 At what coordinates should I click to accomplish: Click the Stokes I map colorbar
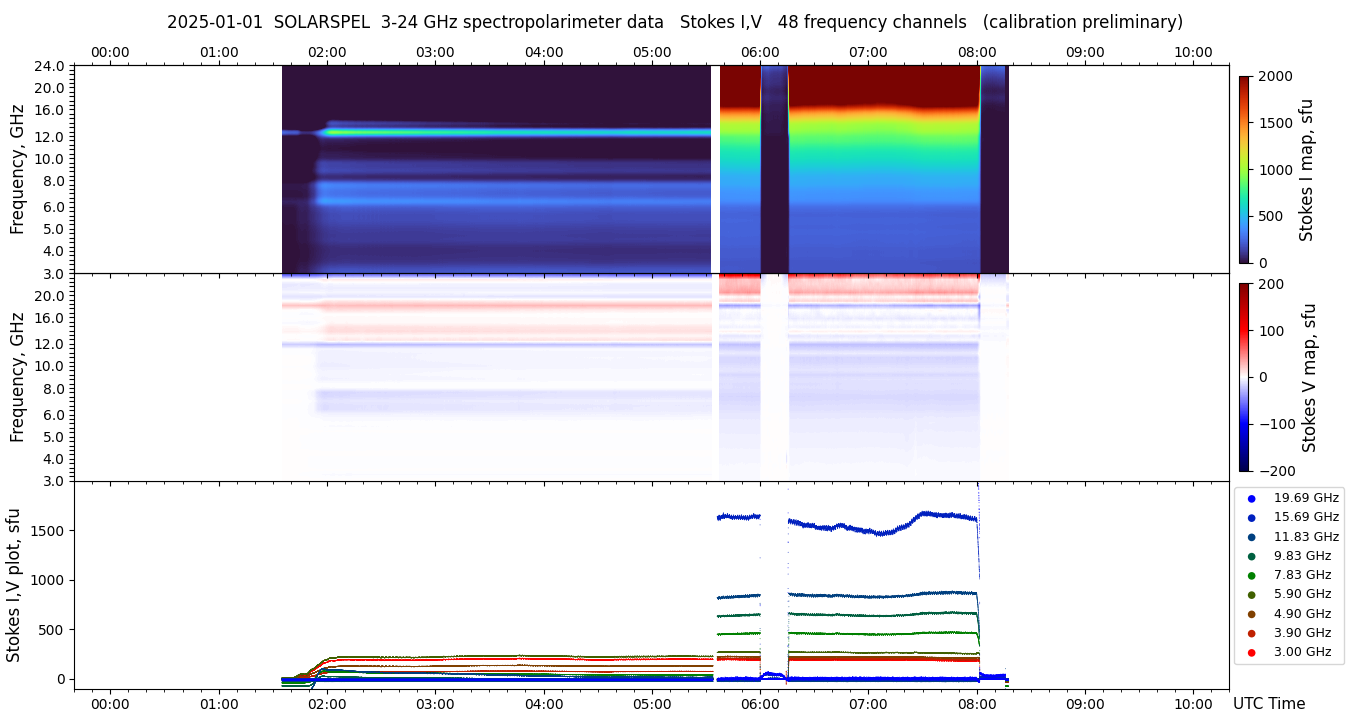click(1244, 170)
